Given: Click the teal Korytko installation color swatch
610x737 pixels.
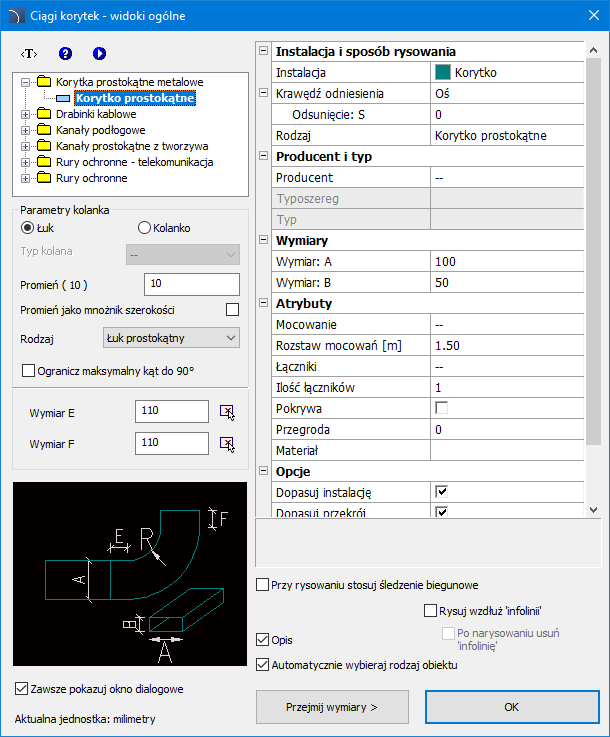Looking at the screenshot, I should pos(442,72).
